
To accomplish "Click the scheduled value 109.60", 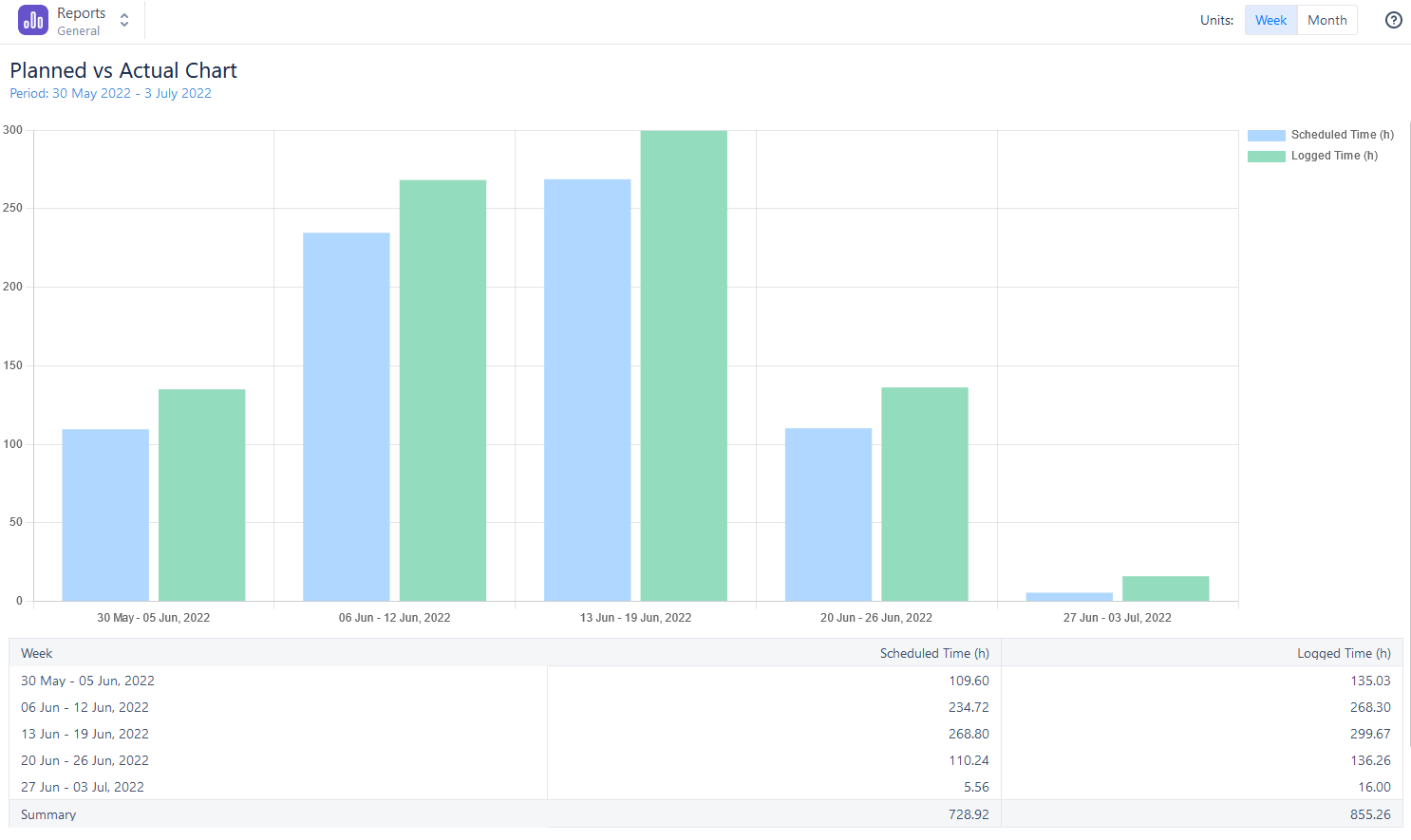I will (x=969, y=681).
